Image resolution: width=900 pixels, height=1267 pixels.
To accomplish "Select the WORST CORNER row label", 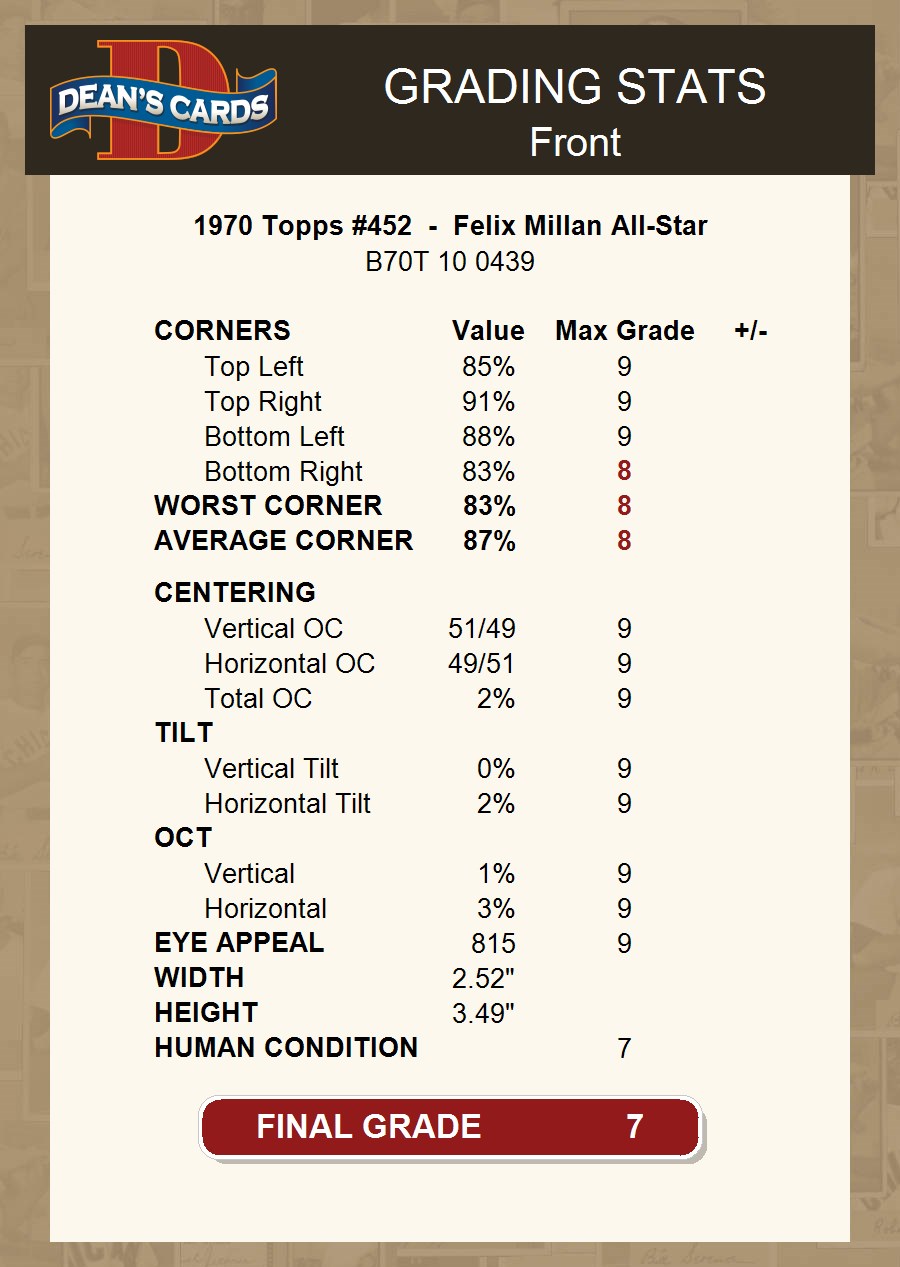I will [x=268, y=506].
